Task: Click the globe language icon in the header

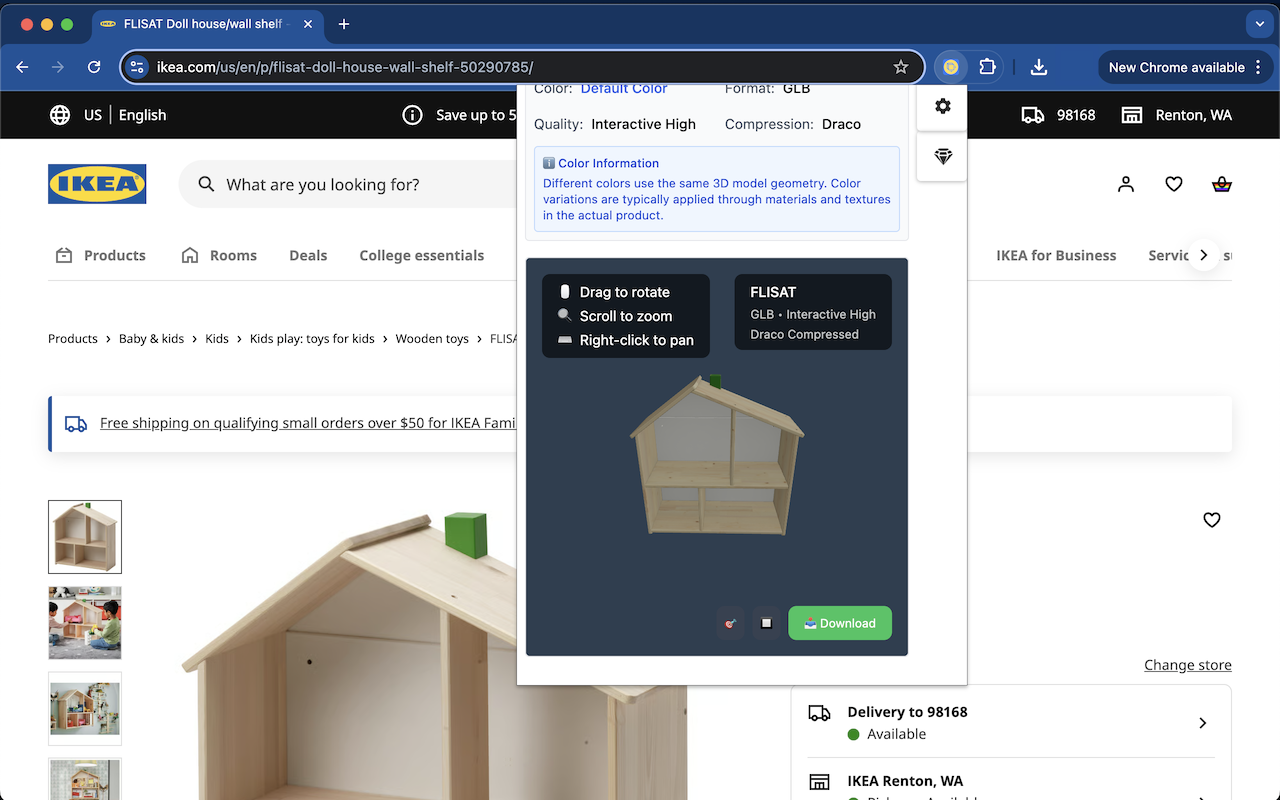Action: [x=60, y=114]
